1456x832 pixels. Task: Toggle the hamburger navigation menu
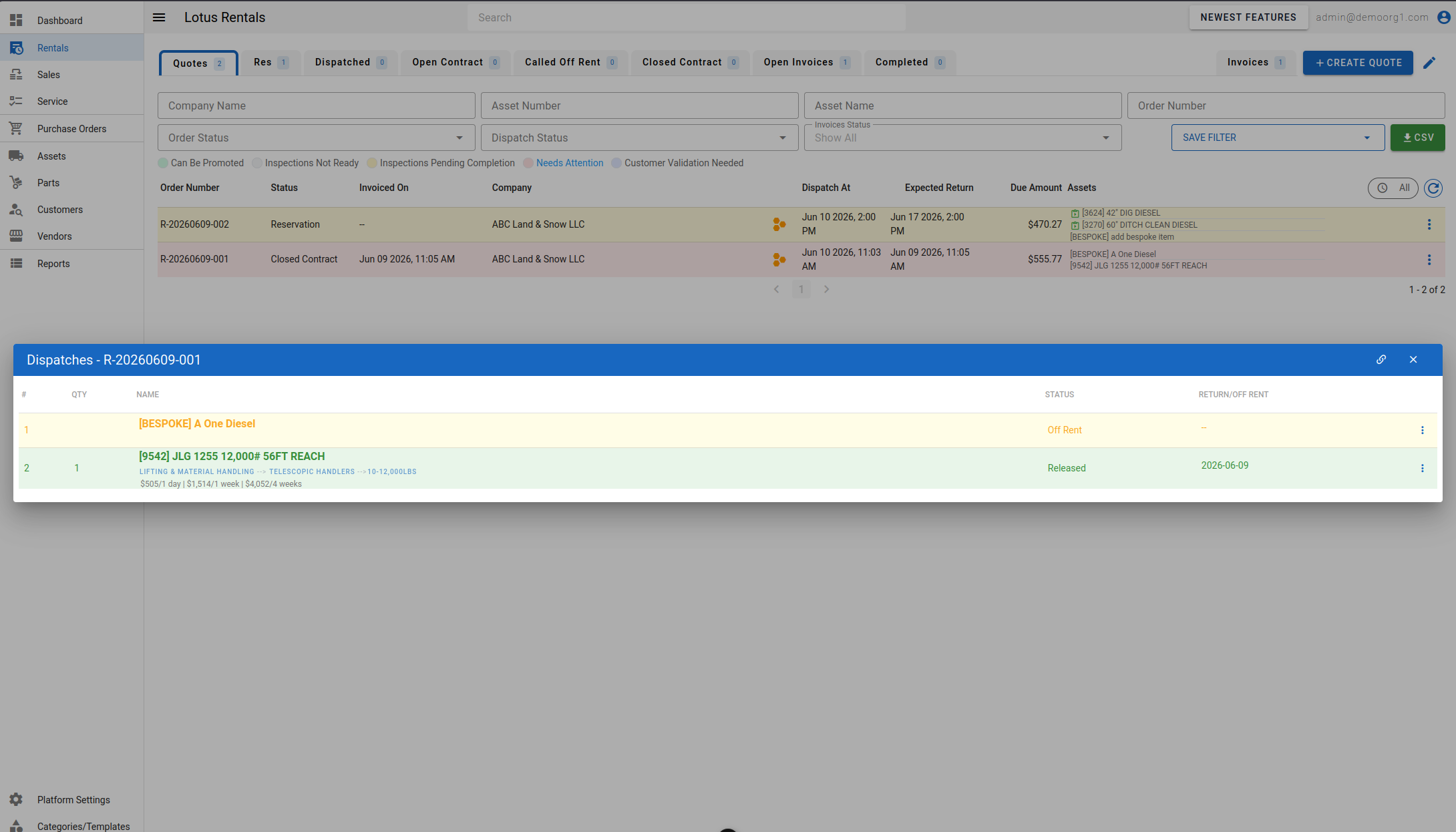tap(159, 17)
